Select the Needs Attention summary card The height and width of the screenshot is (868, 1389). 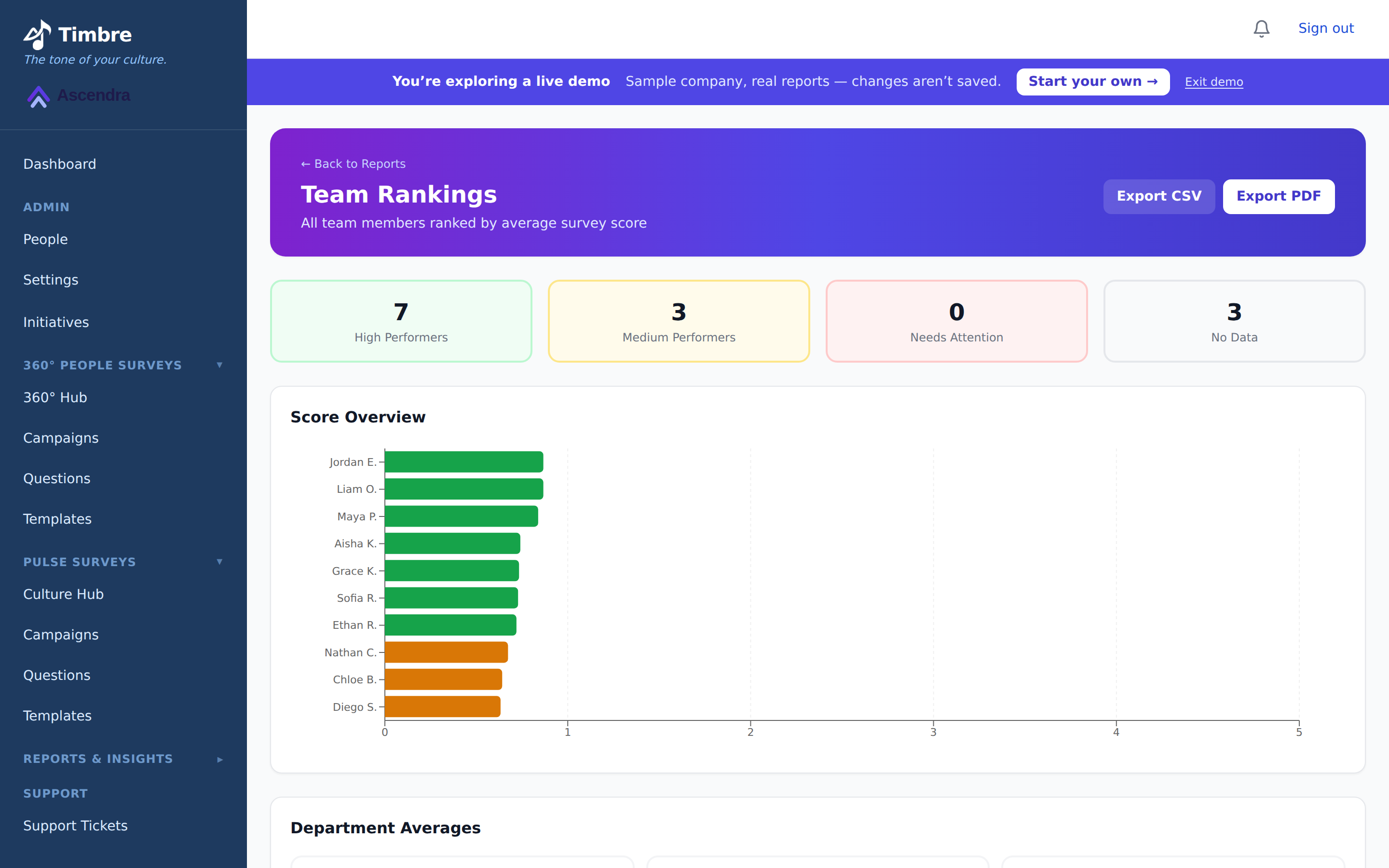(x=956, y=321)
